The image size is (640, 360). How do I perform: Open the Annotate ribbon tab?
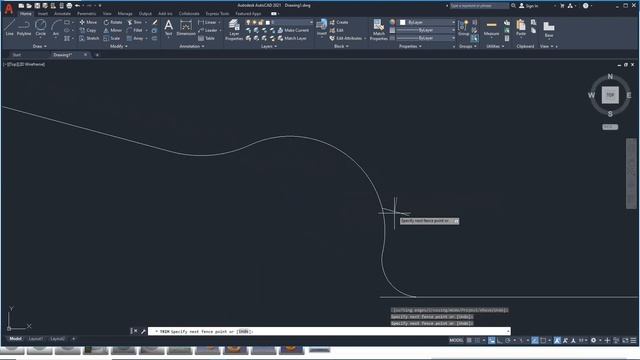[62, 13]
